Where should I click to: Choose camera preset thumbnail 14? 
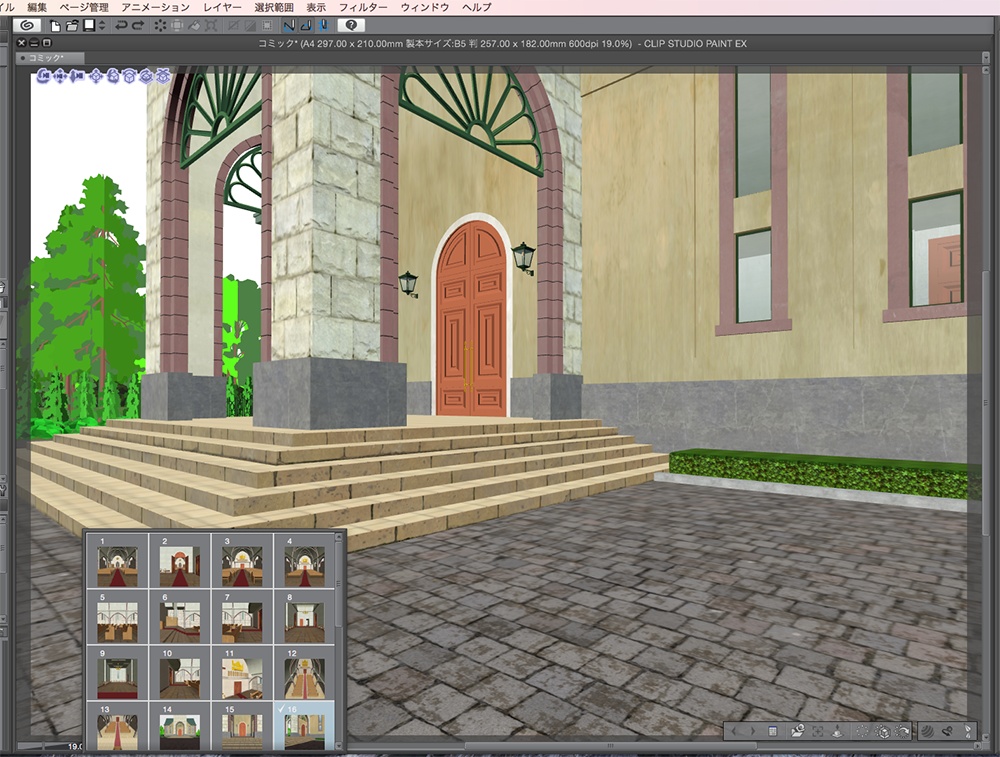pos(180,726)
